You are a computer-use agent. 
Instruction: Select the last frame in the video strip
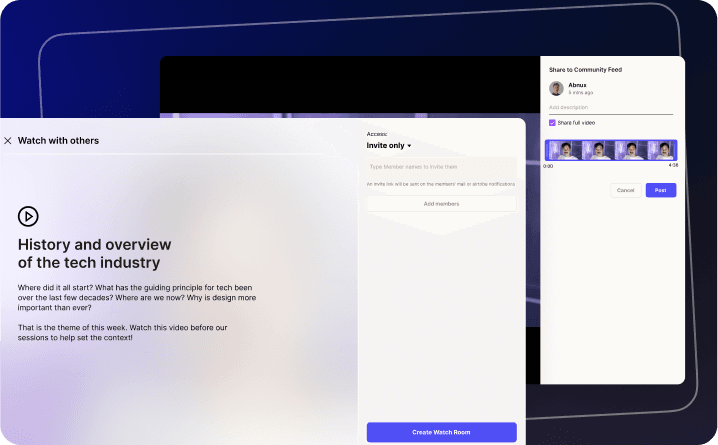click(x=662, y=150)
